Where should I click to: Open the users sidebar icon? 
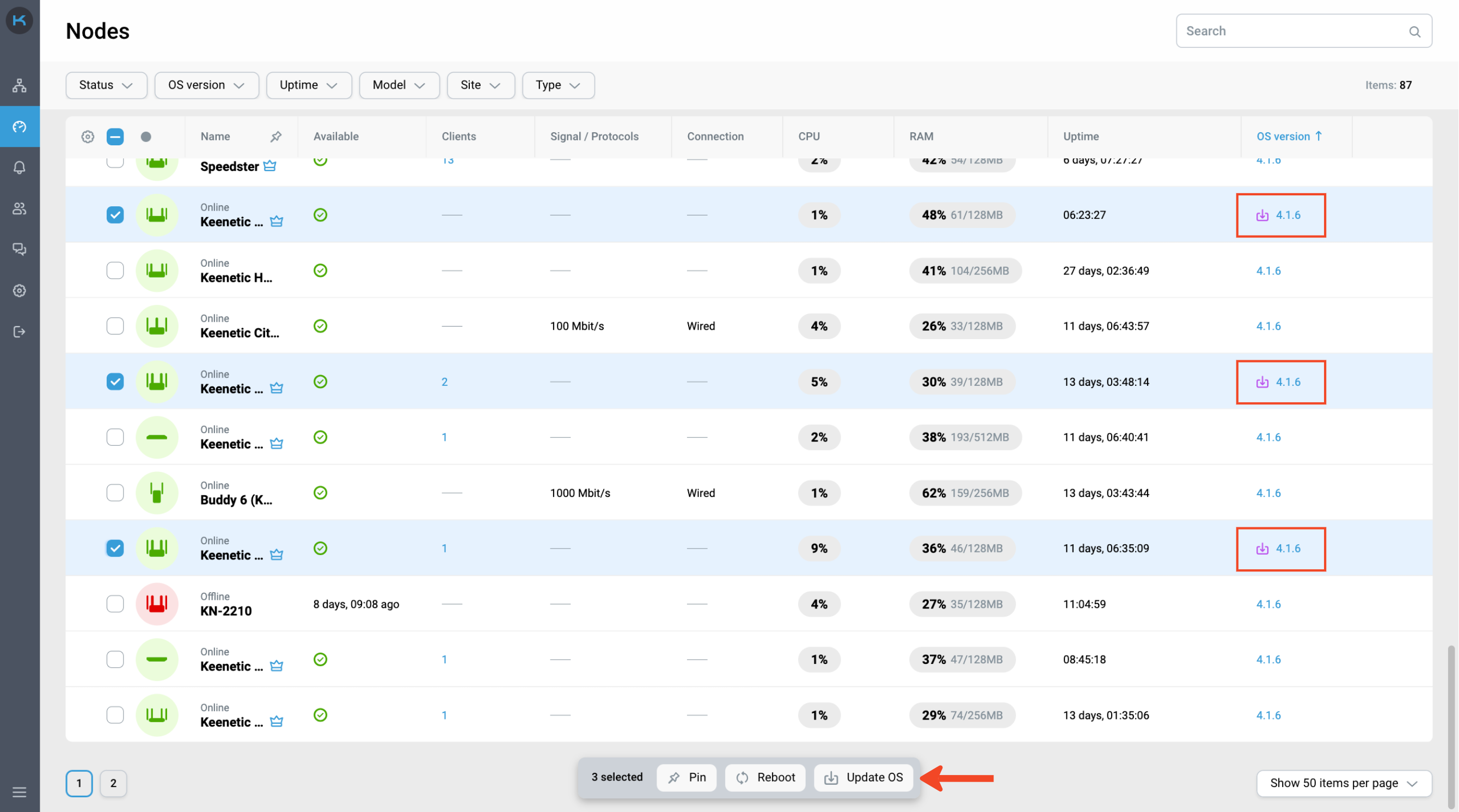tap(19, 208)
